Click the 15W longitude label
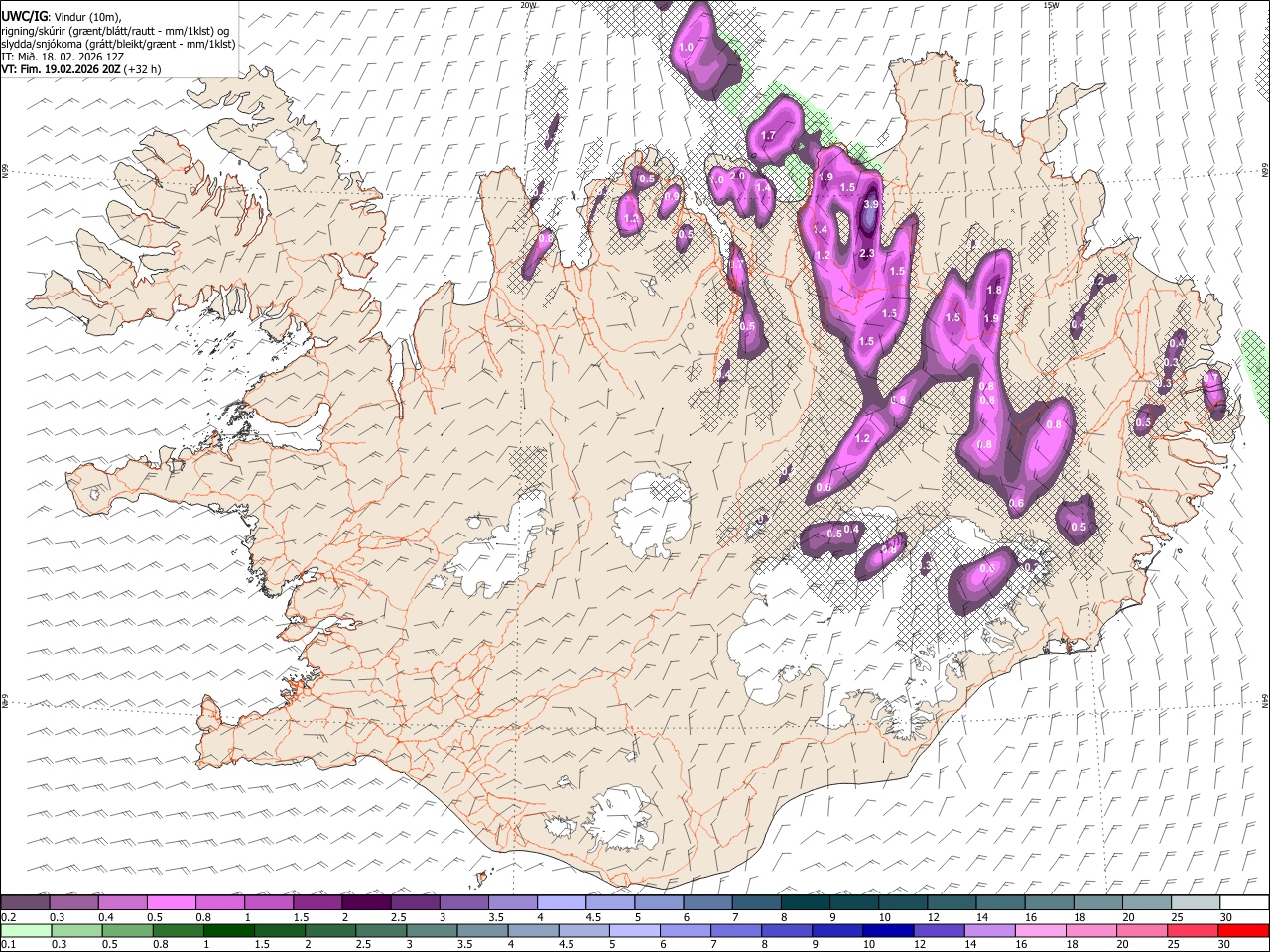This screenshot has height=952, width=1270. [1051, 5]
